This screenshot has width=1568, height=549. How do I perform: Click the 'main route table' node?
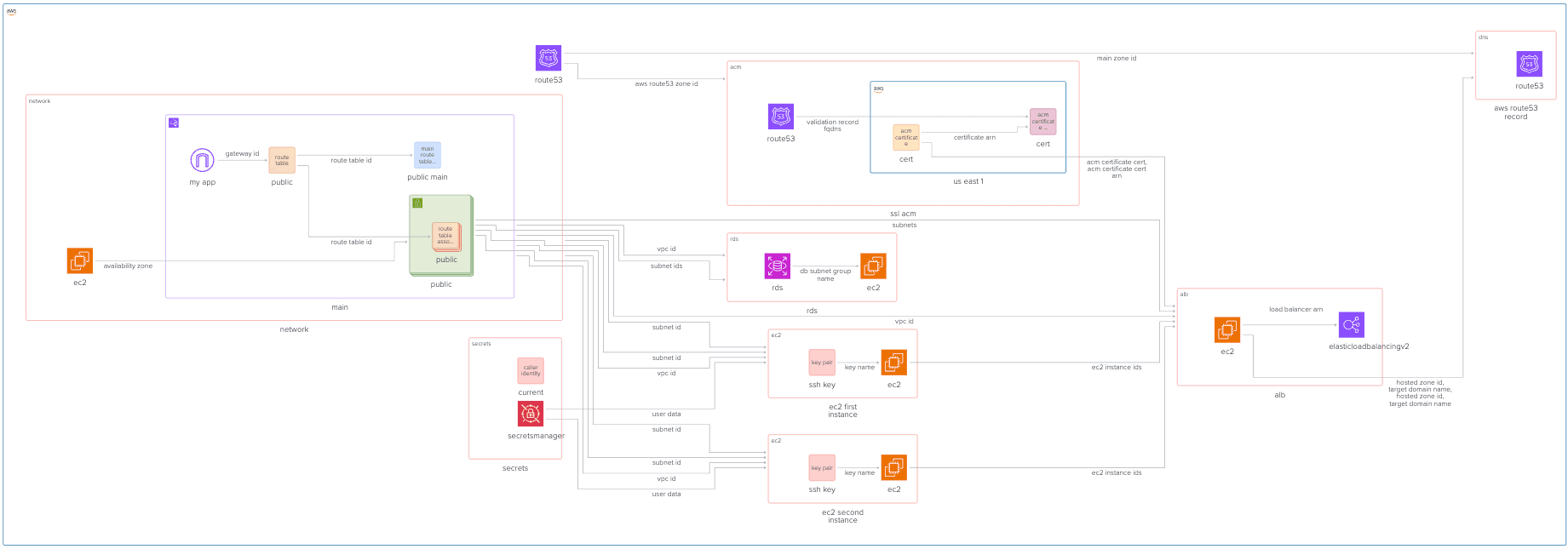[x=428, y=155]
